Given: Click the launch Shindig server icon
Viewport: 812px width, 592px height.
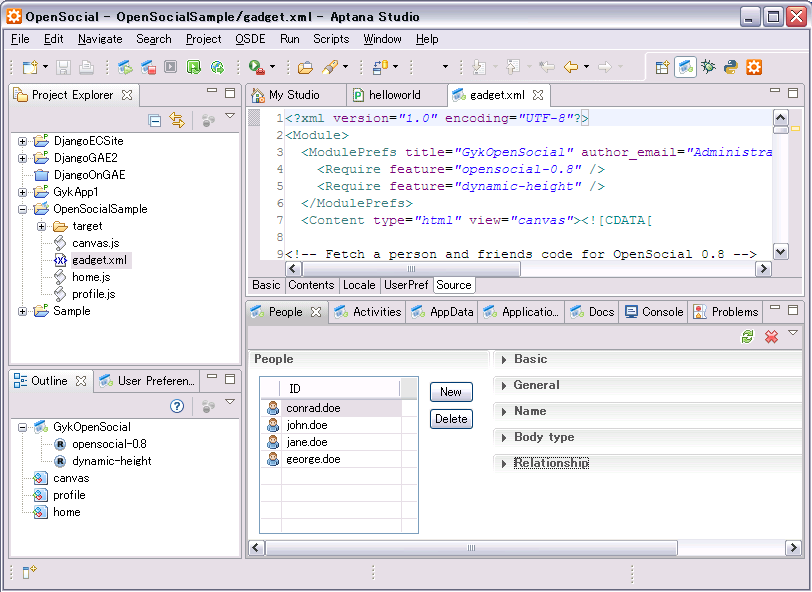Looking at the screenshot, I should click(x=125, y=67).
